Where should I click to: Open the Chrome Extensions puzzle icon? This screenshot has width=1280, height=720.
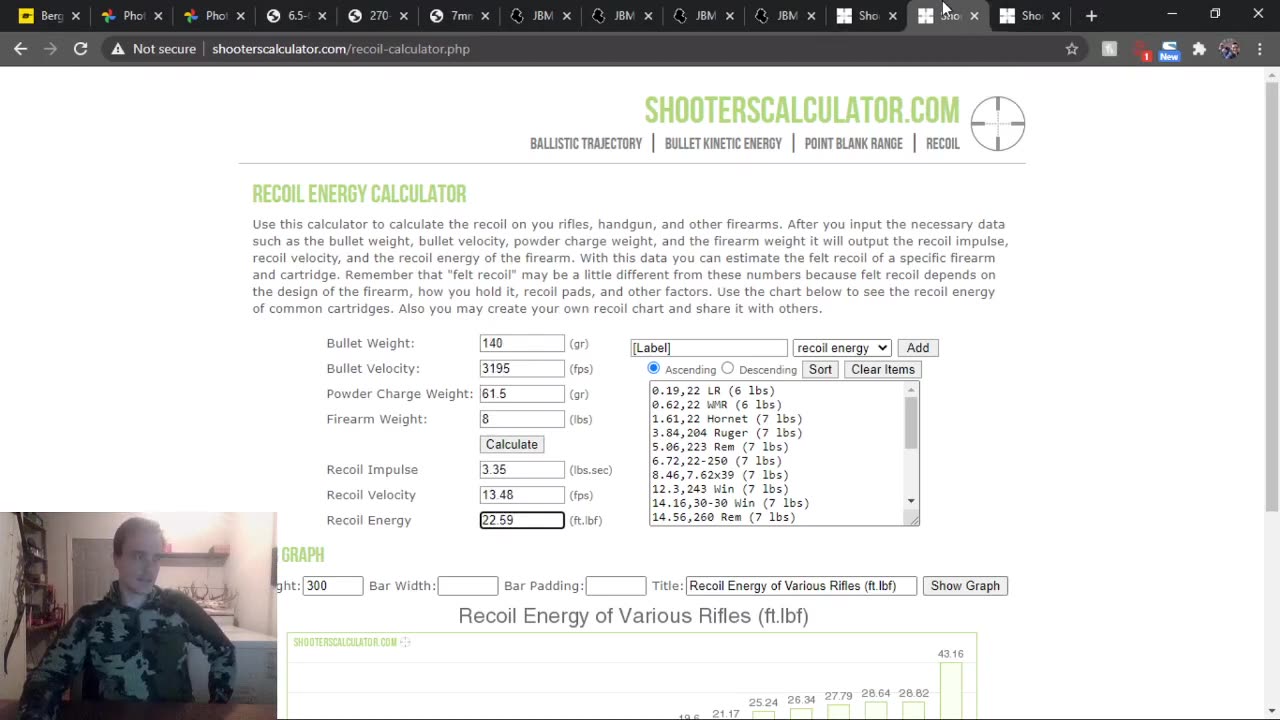[x=1199, y=48]
